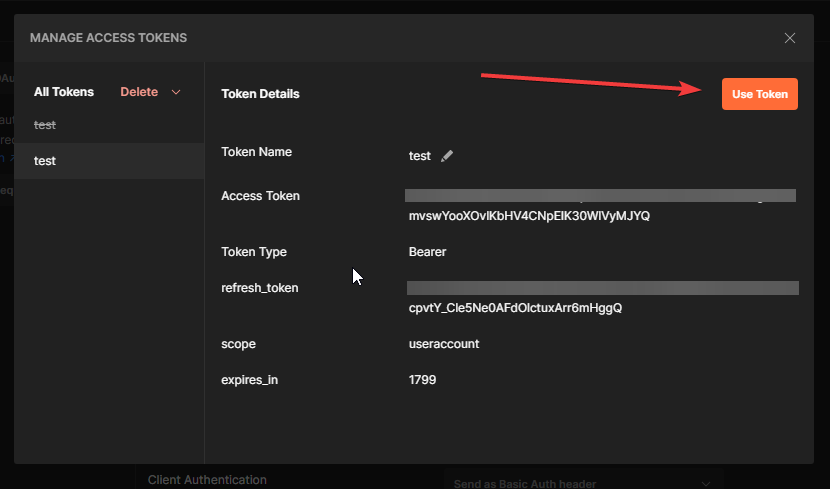Click the refresh_token field label
Image resolution: width=830 pixels, height=489 pixels.
(x=260, y=288)
